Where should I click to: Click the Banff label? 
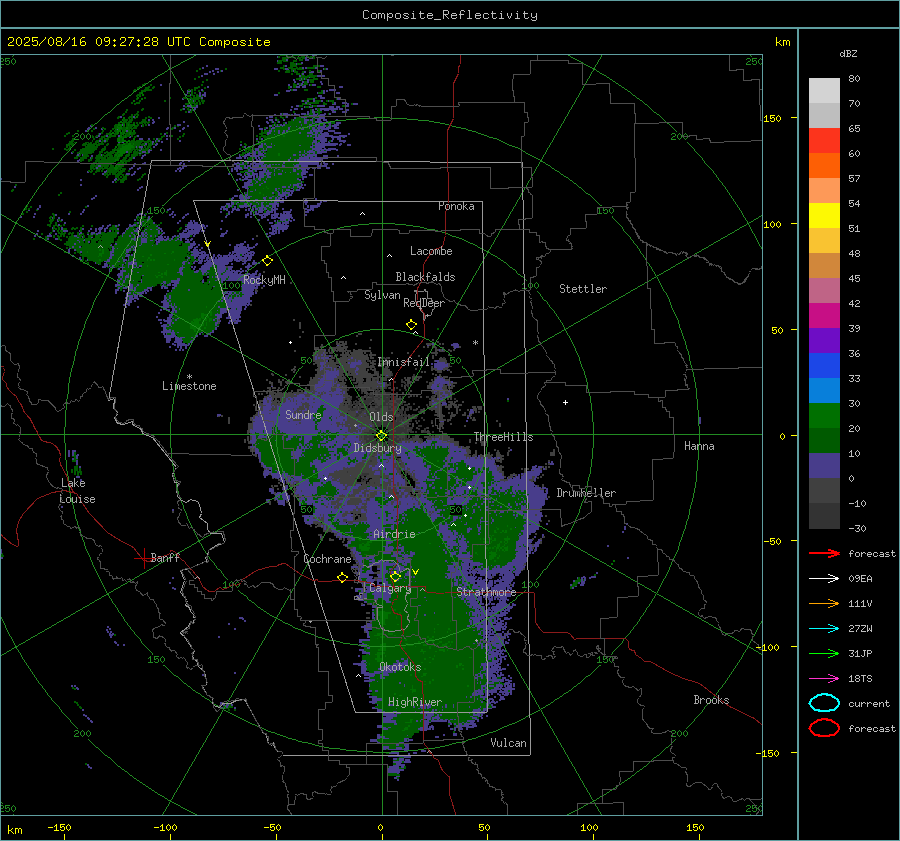tap(165, 557)
